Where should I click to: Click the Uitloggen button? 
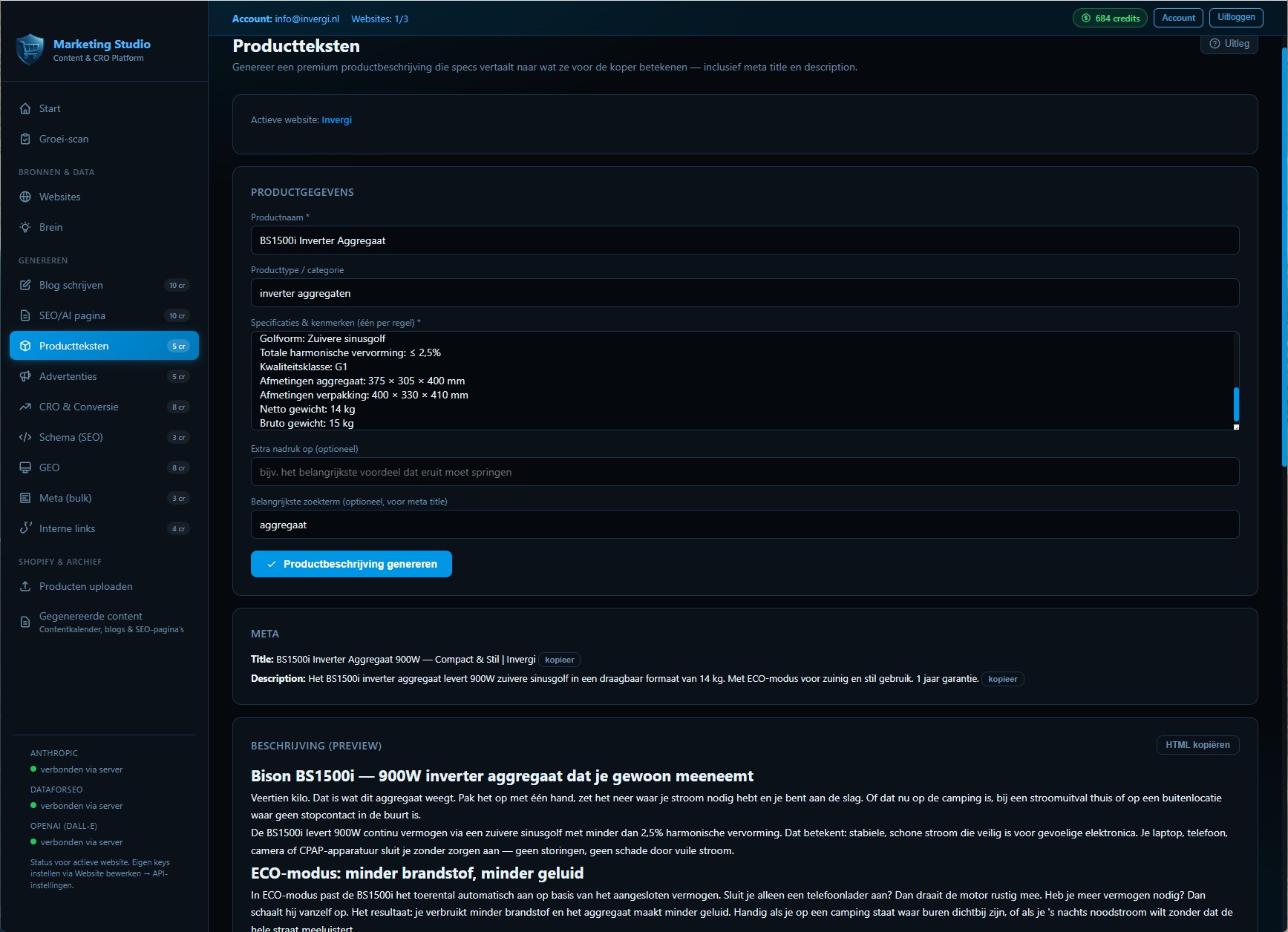1236,17
